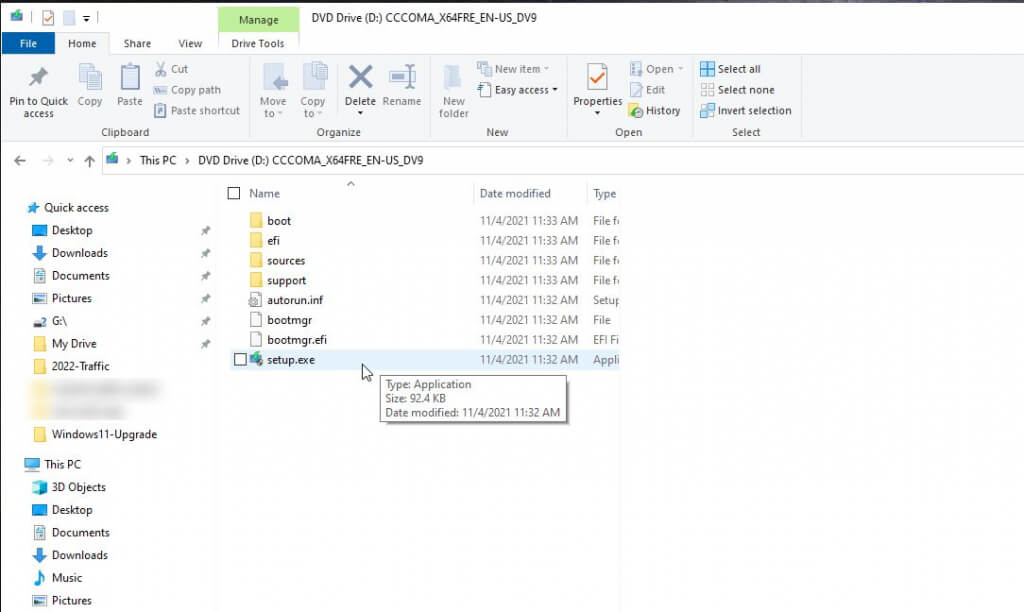Expand the Properties dropdown arrow
Screen dimensions: 1024x612
point(597,114)
